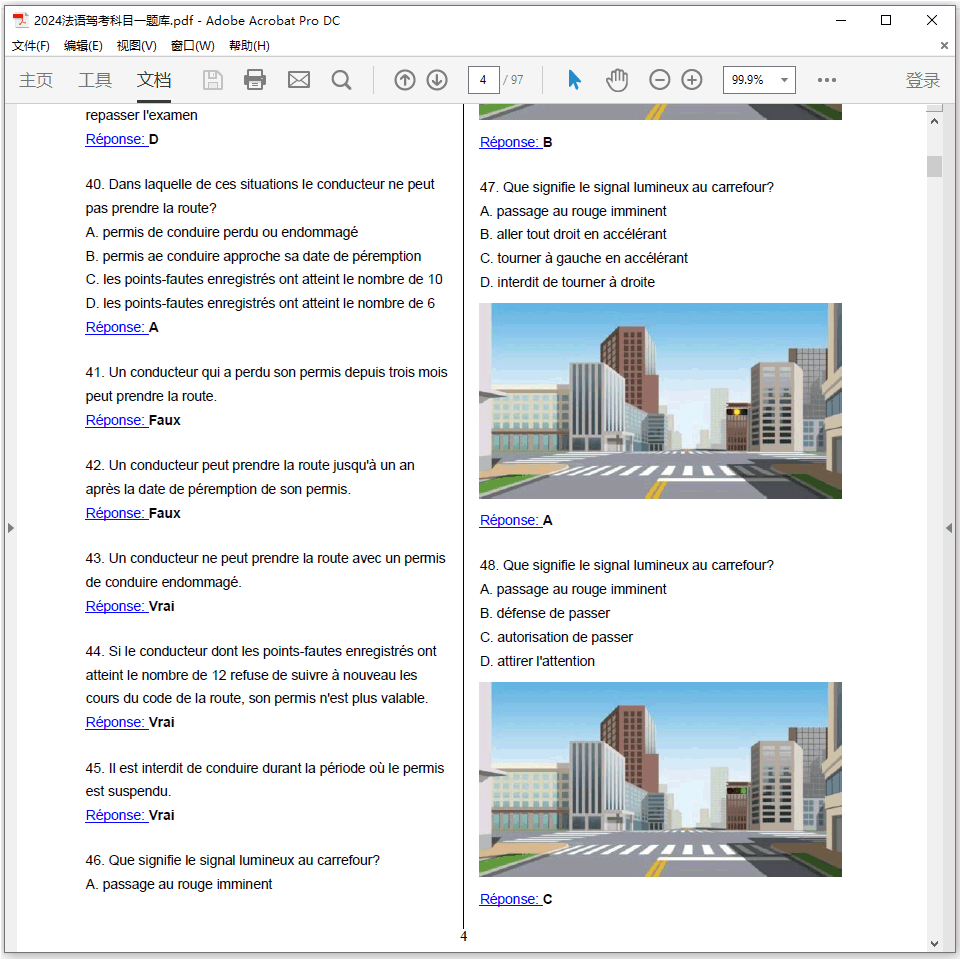This screenshot has width=960, height=960.
Task: Activate the Hand pan tool
Action: point(617,80)
